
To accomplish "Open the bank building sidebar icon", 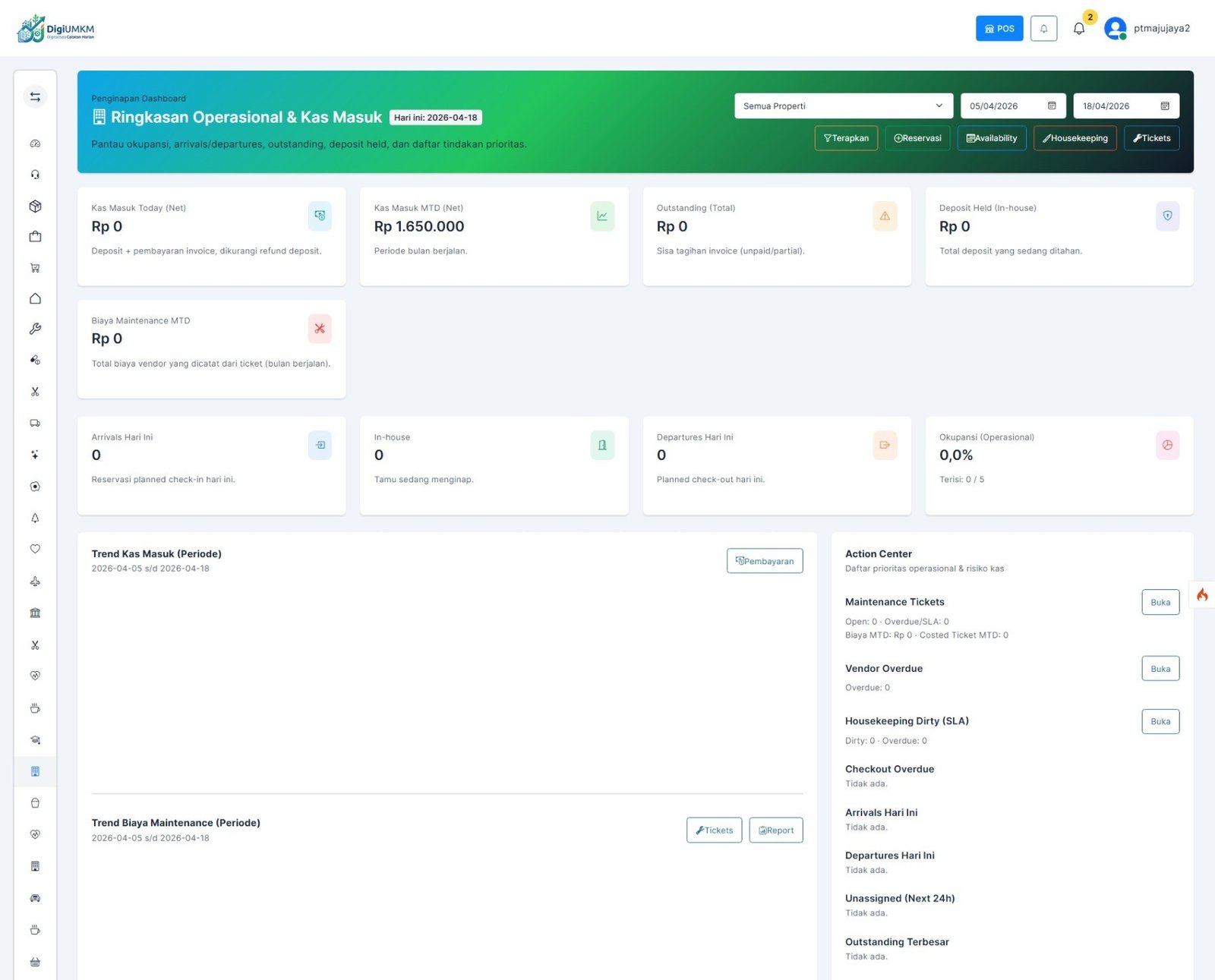I will pyautogui.click(x=35, y=613).
